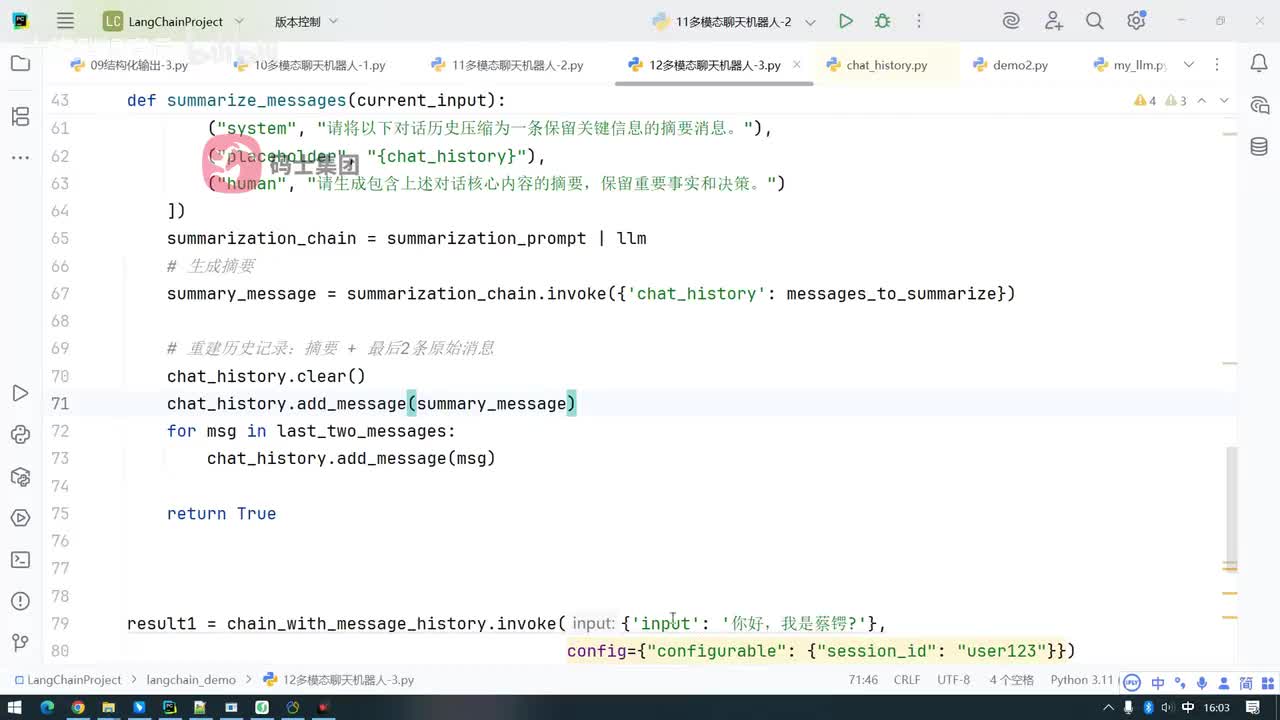Open the Project tool window folder icon

(20, 64)
